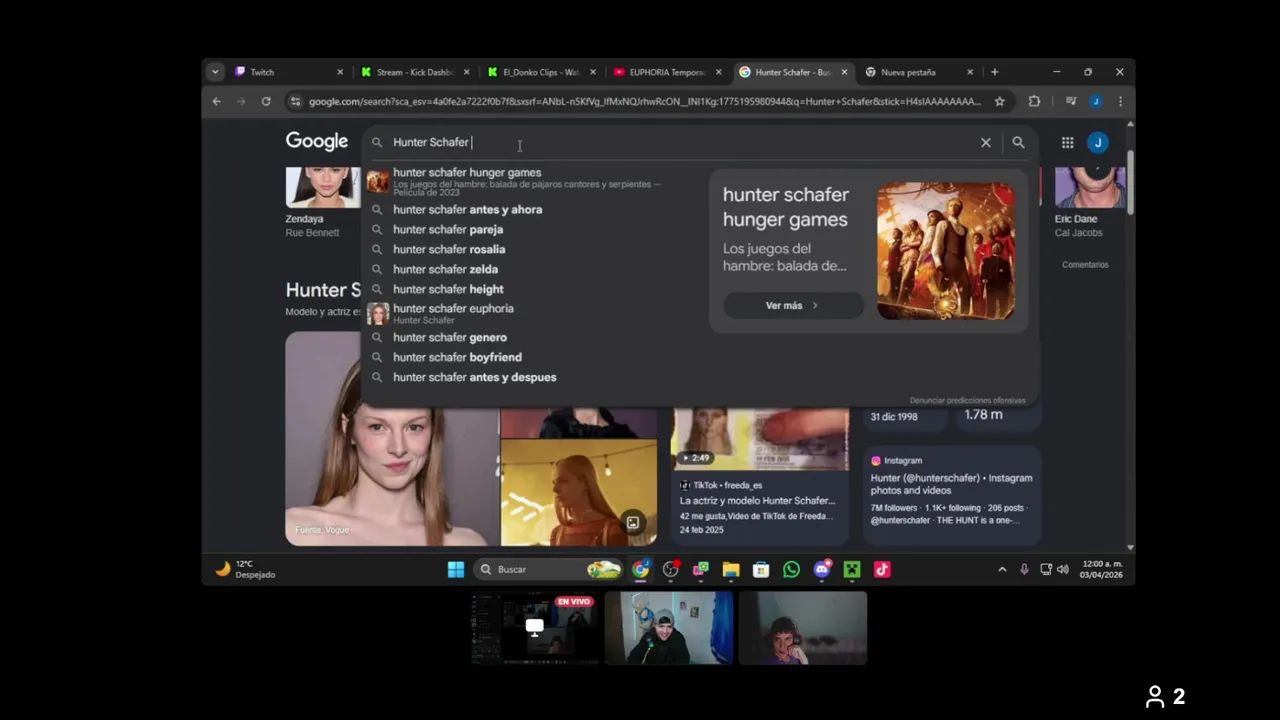Switch to Nueva pestaña tab
The width and height of the screenshot is (1280, 720).
919,72
